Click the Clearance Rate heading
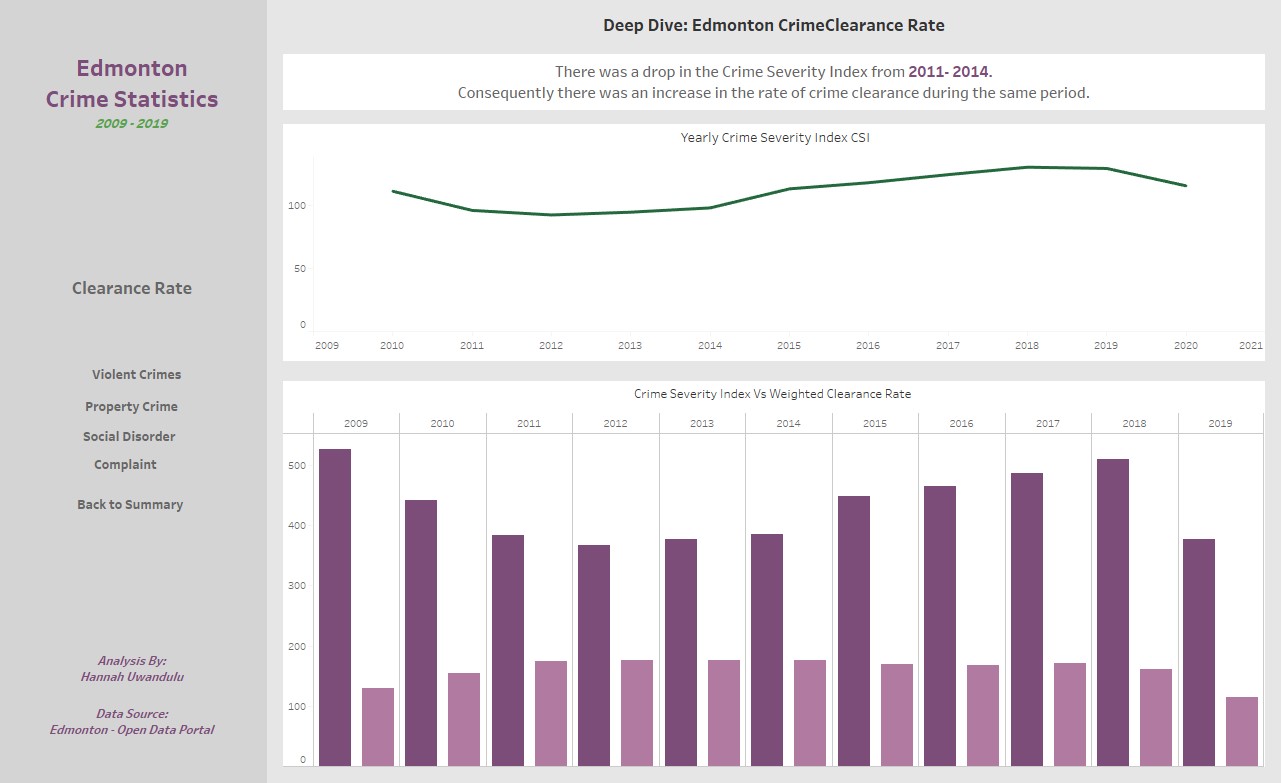The image size is (1282, 783). tap(131, 288)
